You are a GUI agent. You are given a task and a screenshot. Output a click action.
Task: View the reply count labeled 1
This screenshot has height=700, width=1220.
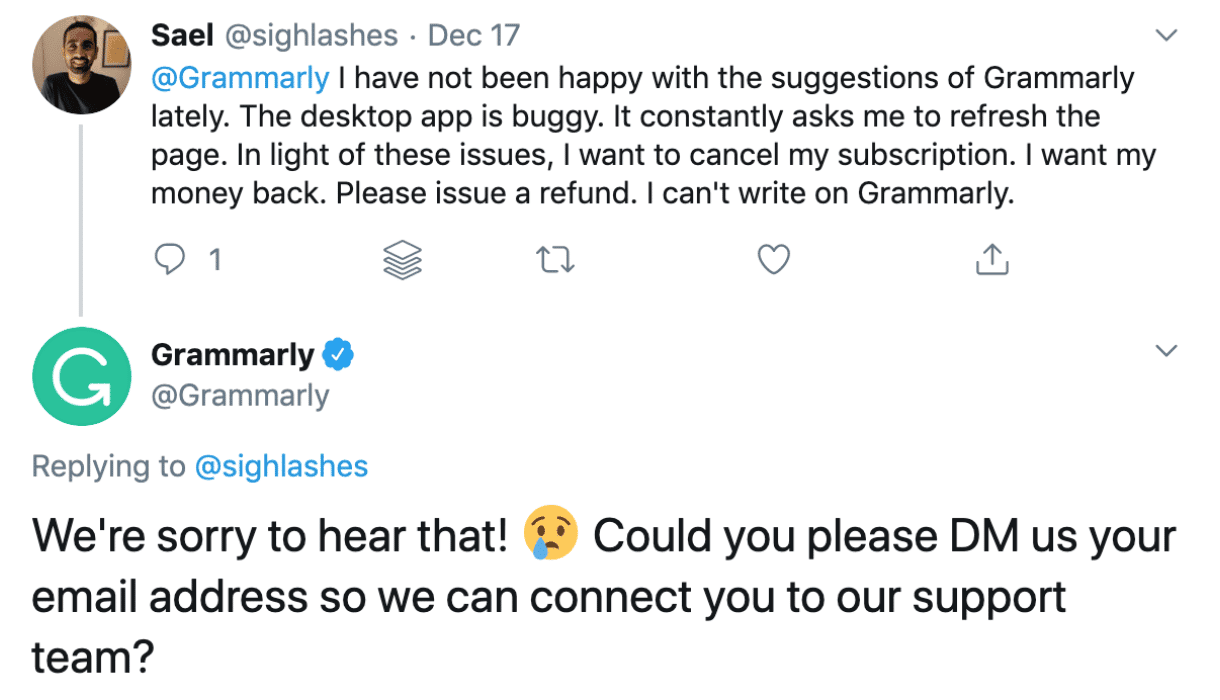point(213,259)
